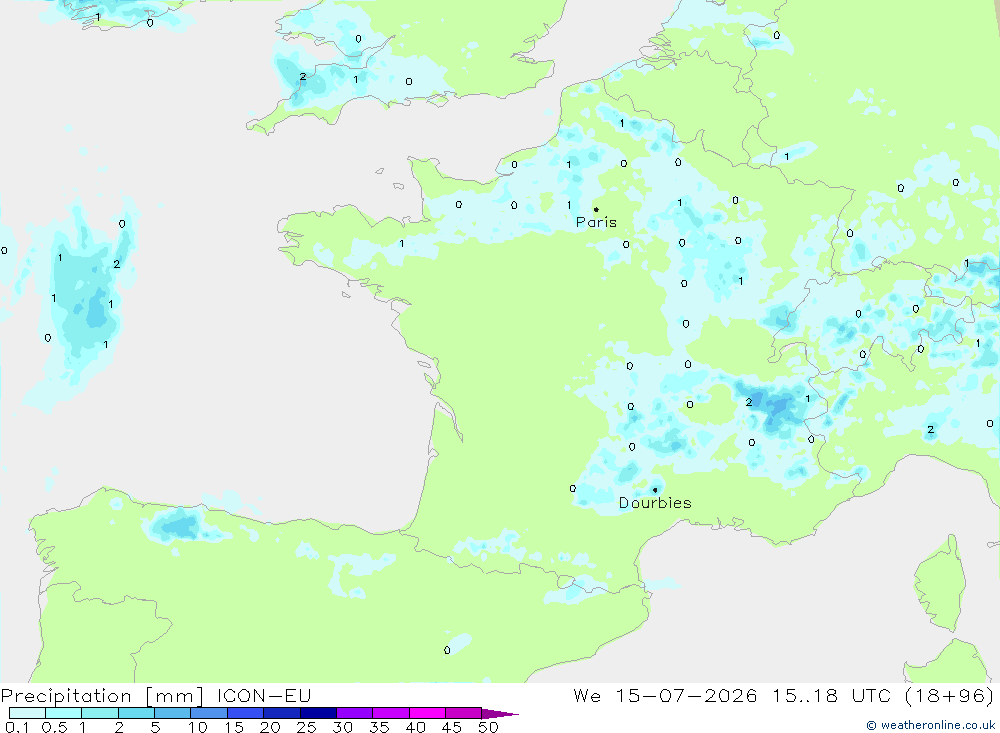
Task: Pick the 25–30 mm navy legend swatch
Action: pos(318,713)
